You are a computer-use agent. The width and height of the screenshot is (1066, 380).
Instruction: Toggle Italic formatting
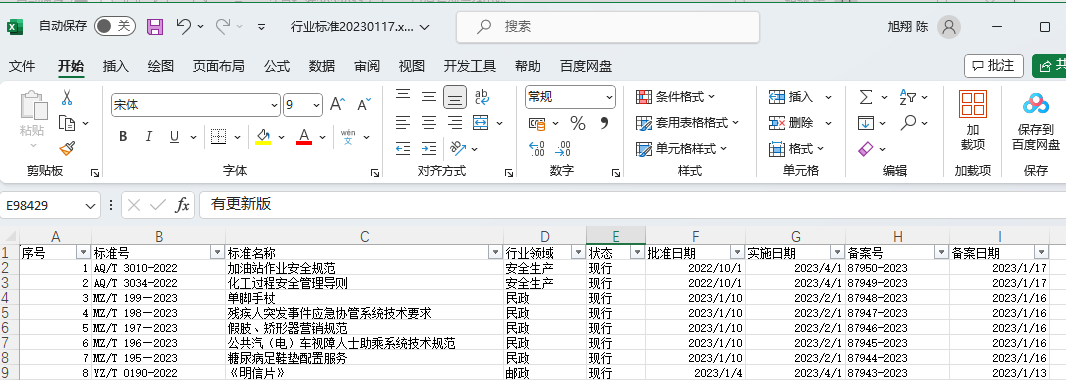148,137
